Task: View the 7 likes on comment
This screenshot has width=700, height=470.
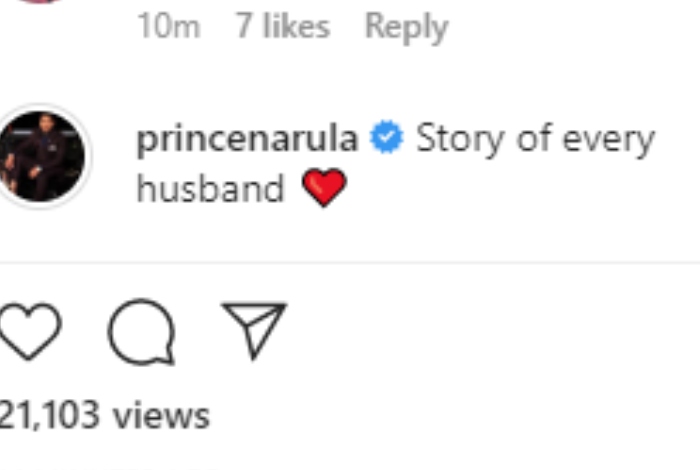Action: tap(282, 27)
